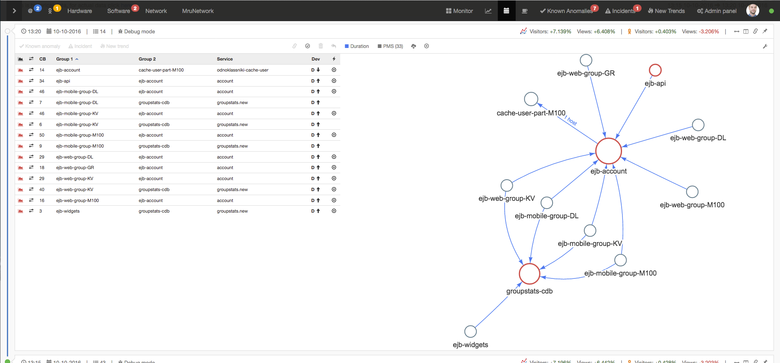The height and width of the screenshot is (363, 780).
Task: Open the Incidents list
Action: (x=619, y=10)
